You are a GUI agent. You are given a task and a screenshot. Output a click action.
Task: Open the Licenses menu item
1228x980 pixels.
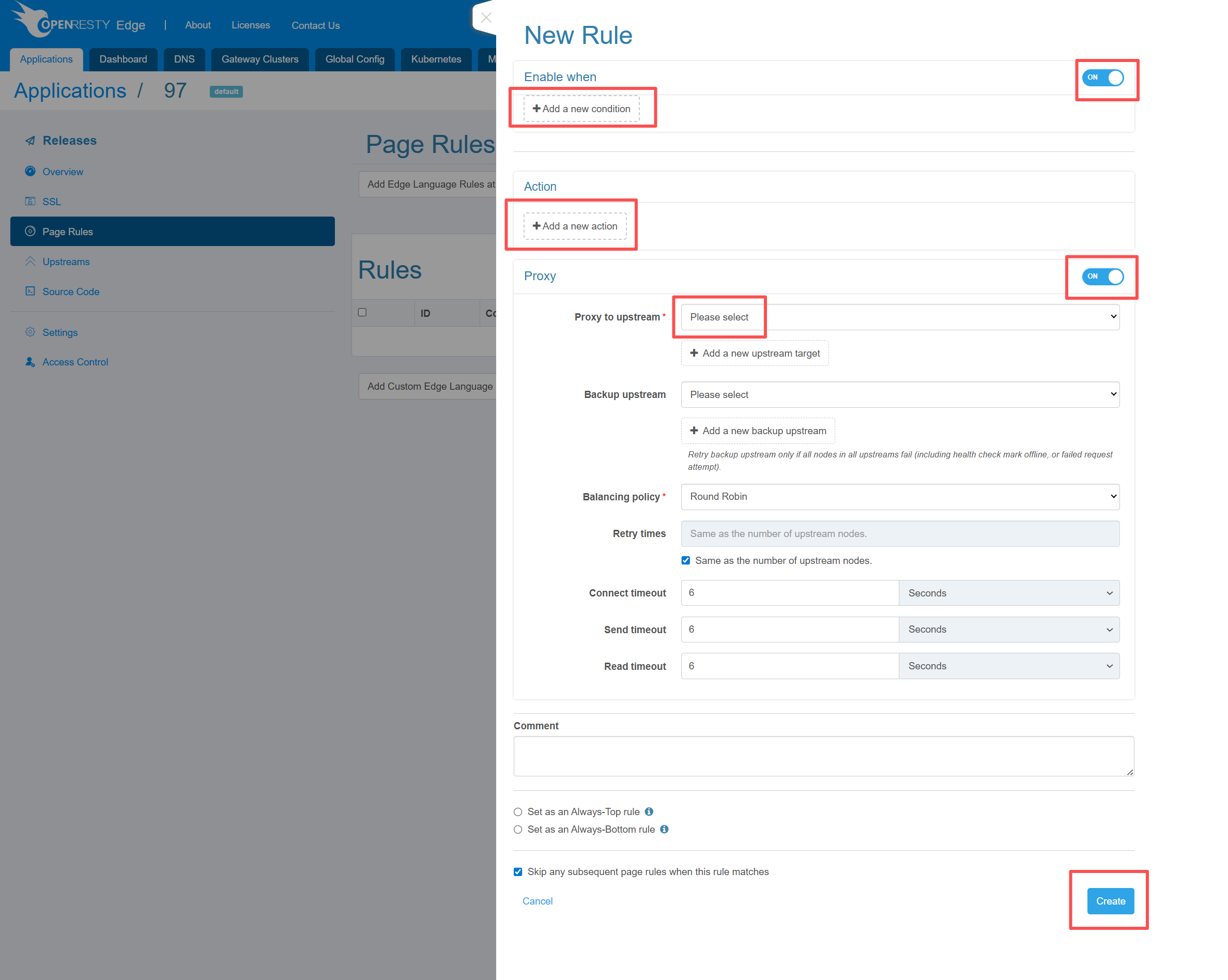click(x=251, y=25)
